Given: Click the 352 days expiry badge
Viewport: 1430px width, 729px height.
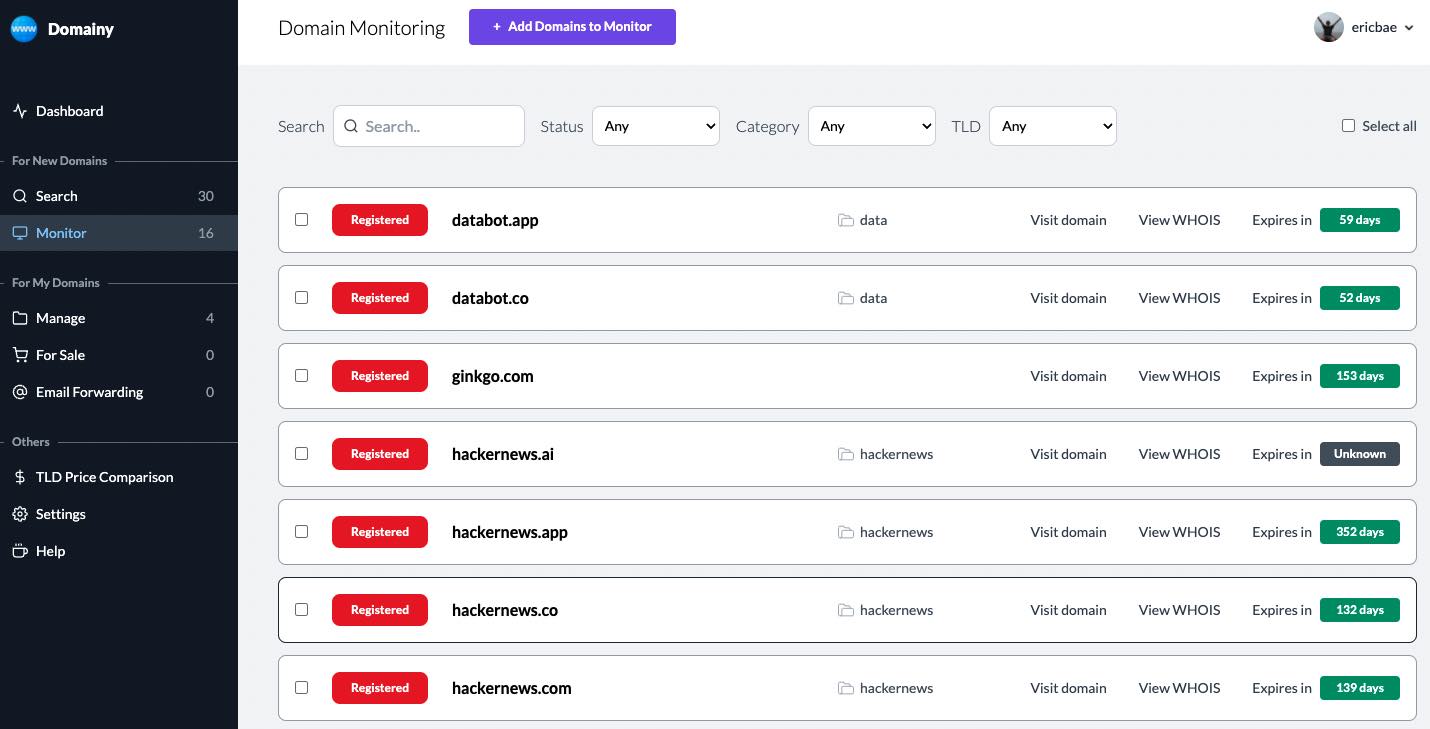Looking at the screenshot, I should [x=1360, y=532].
